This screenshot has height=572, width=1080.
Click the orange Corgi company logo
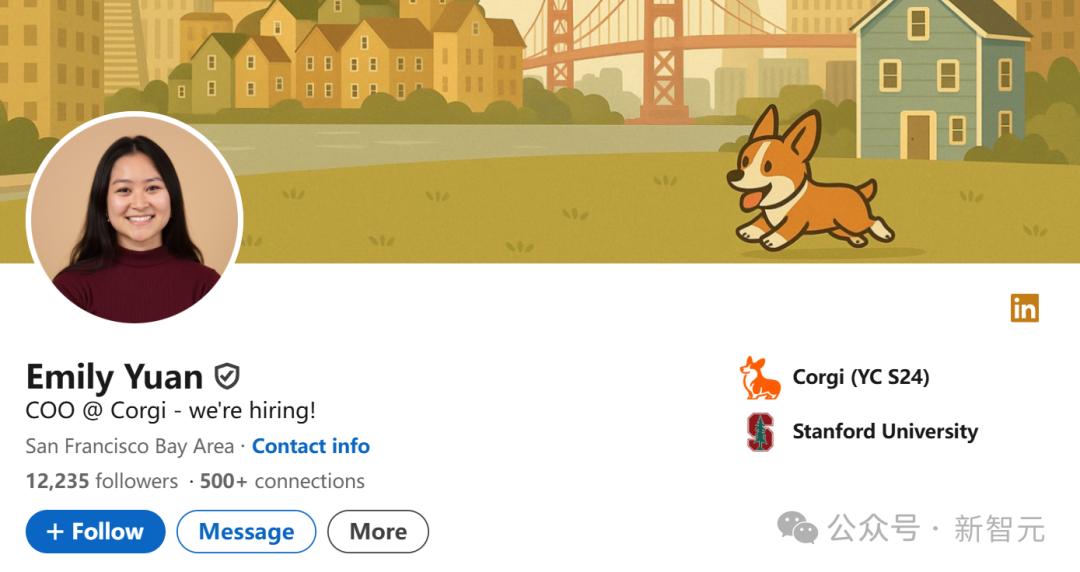tap(760, 378)
